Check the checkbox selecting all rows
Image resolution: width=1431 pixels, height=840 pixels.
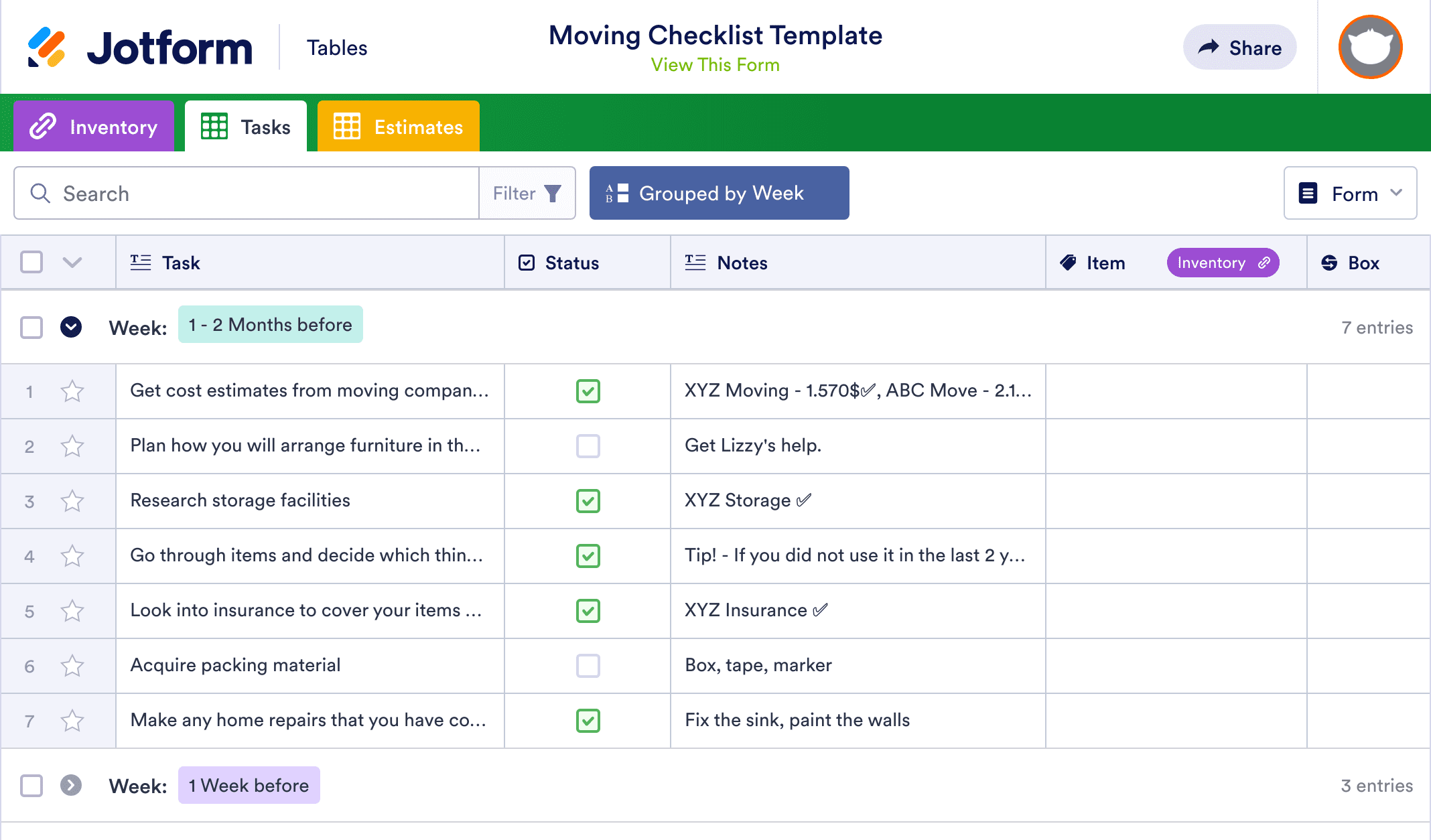(x=31, y=262)
